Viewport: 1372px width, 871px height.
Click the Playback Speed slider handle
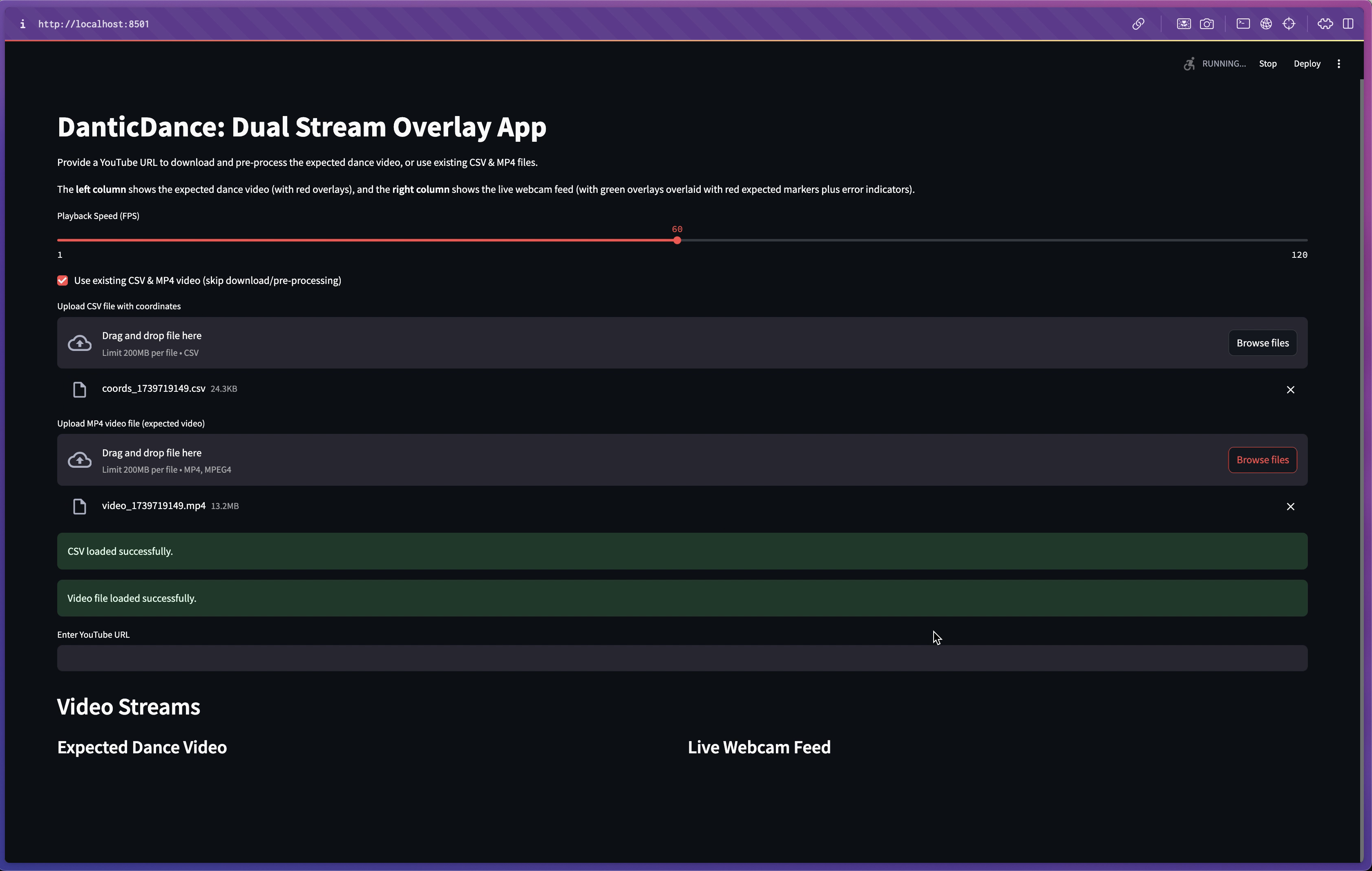[677, 240]
